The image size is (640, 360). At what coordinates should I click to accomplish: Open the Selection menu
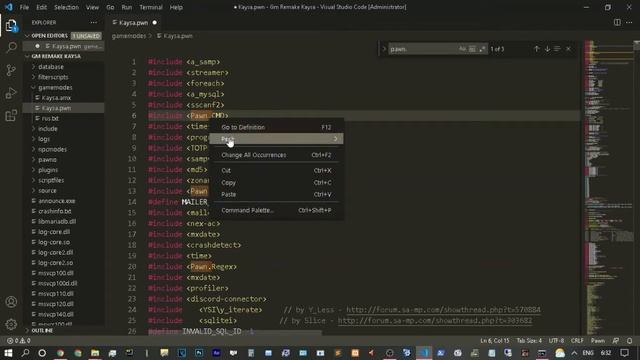(66, 7)
